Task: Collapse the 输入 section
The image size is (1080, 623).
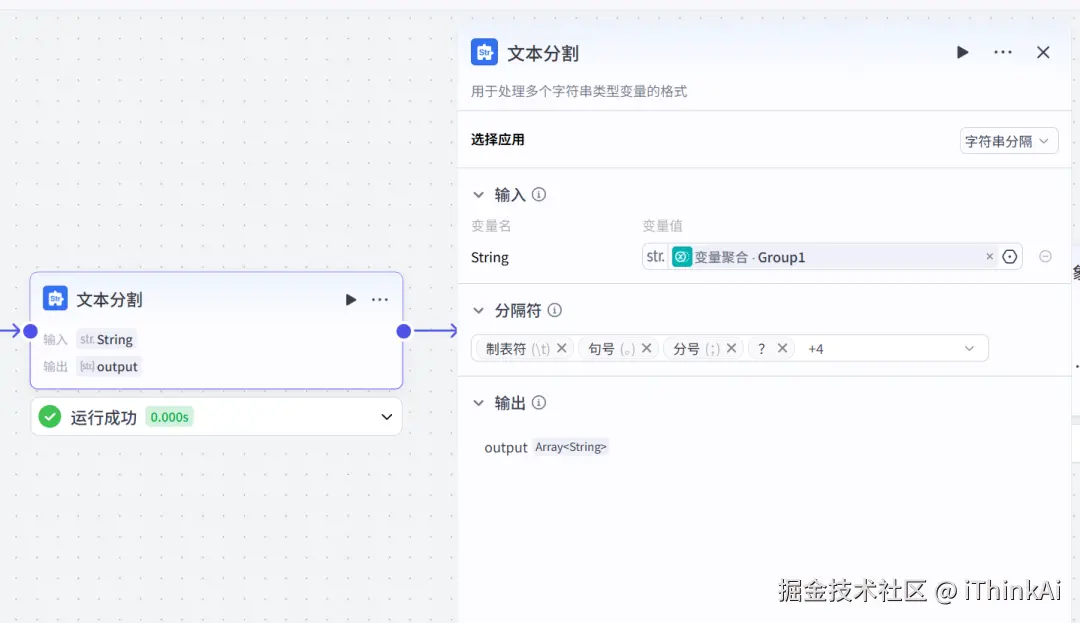Action: (478, 194)
